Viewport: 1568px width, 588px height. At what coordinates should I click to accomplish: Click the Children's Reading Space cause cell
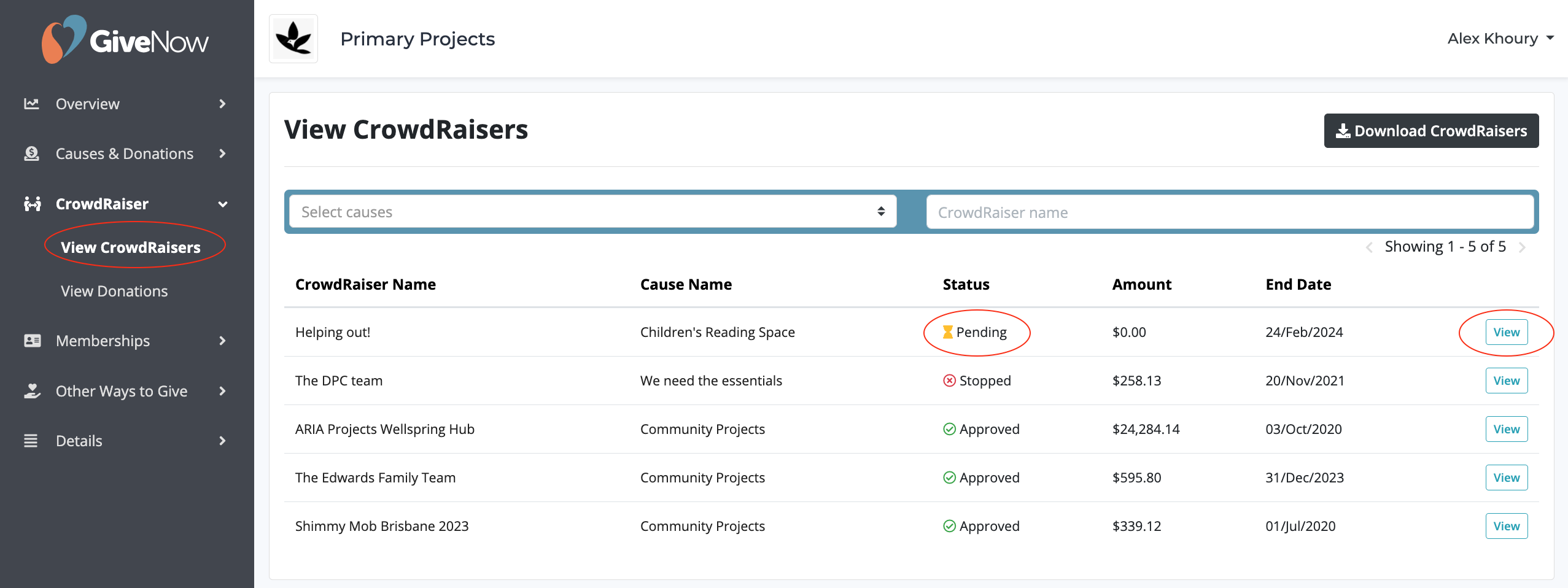pos(717,332)
